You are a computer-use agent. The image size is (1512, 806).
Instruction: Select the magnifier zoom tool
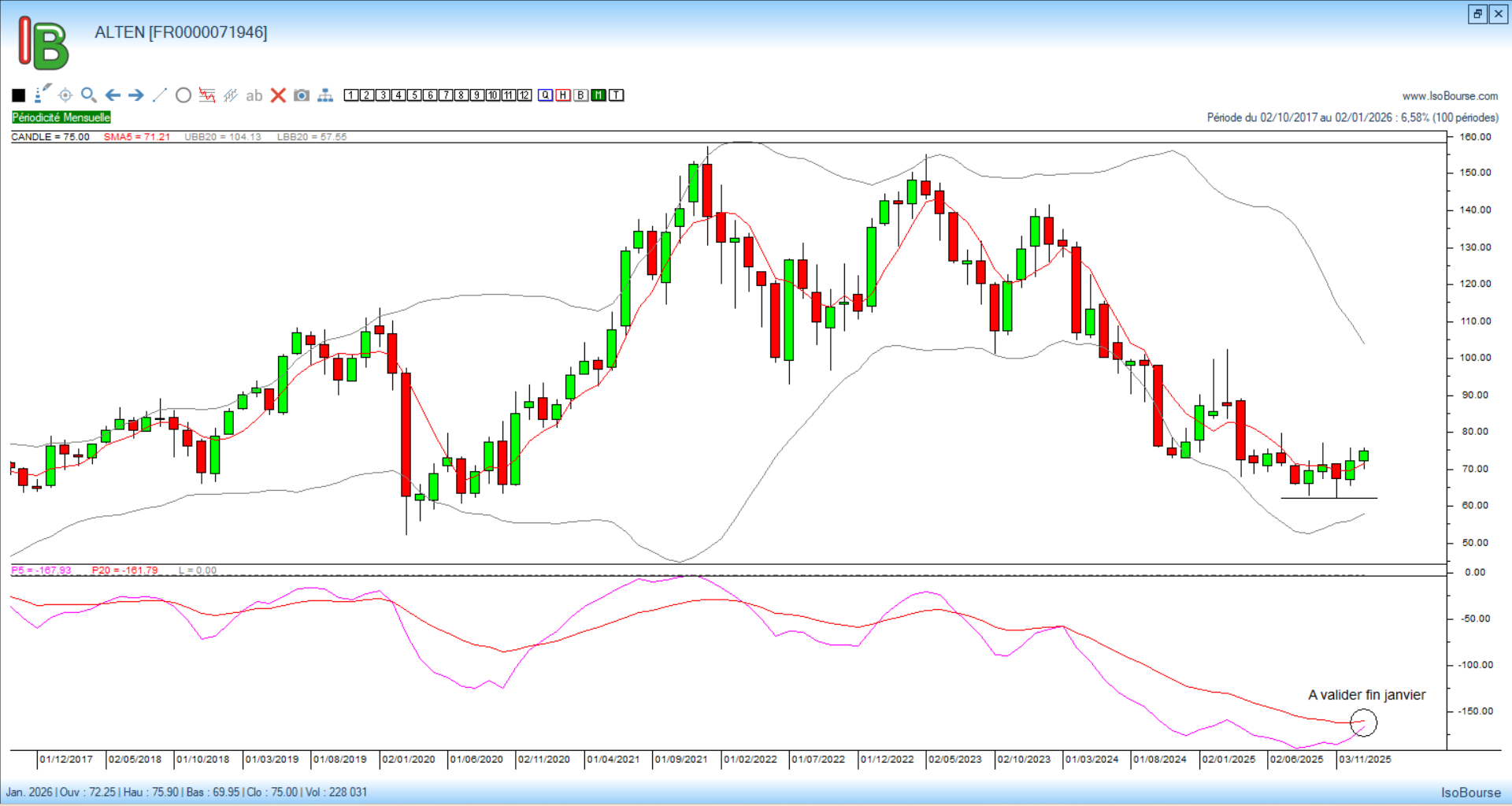89,95
